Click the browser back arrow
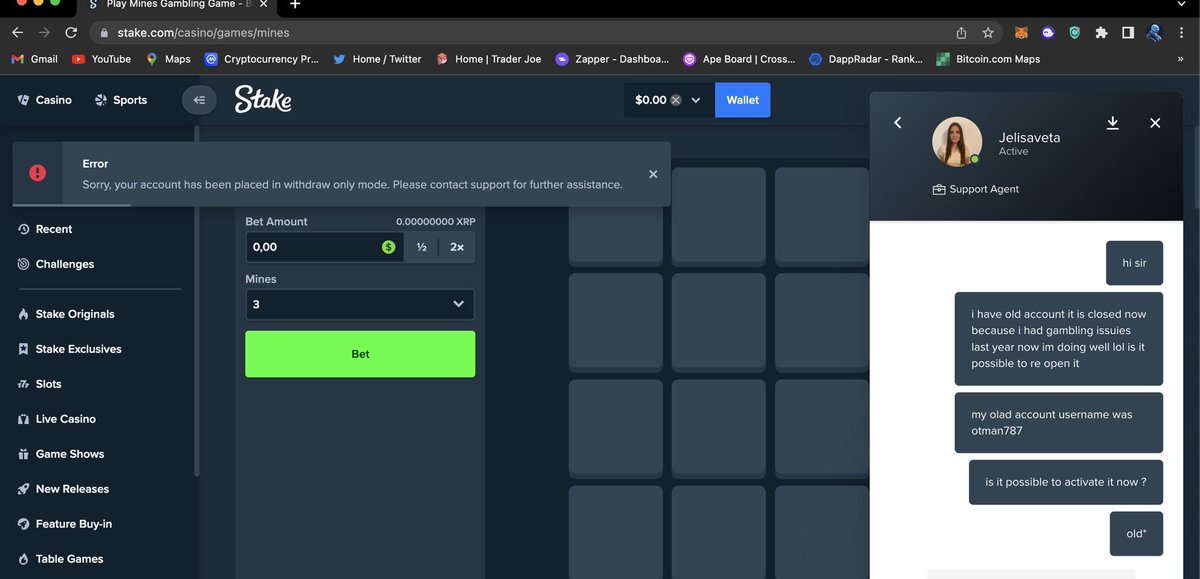1200x579 pixels. [17, 32]
